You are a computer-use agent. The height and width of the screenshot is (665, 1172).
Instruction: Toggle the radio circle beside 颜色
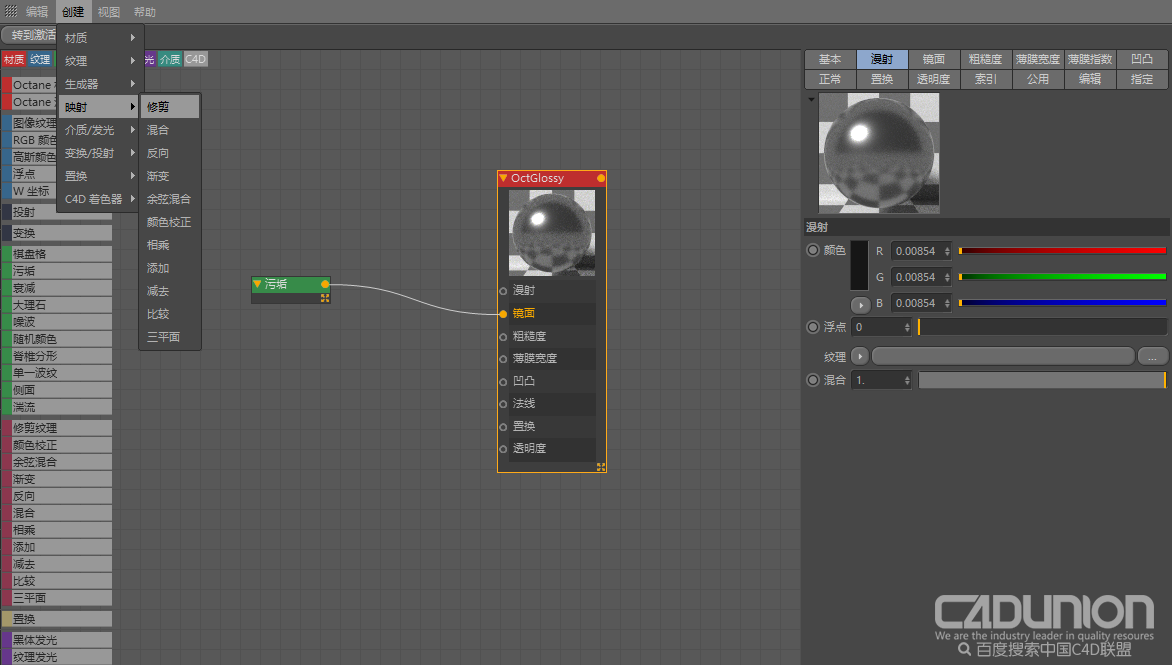tap(813, 250)
